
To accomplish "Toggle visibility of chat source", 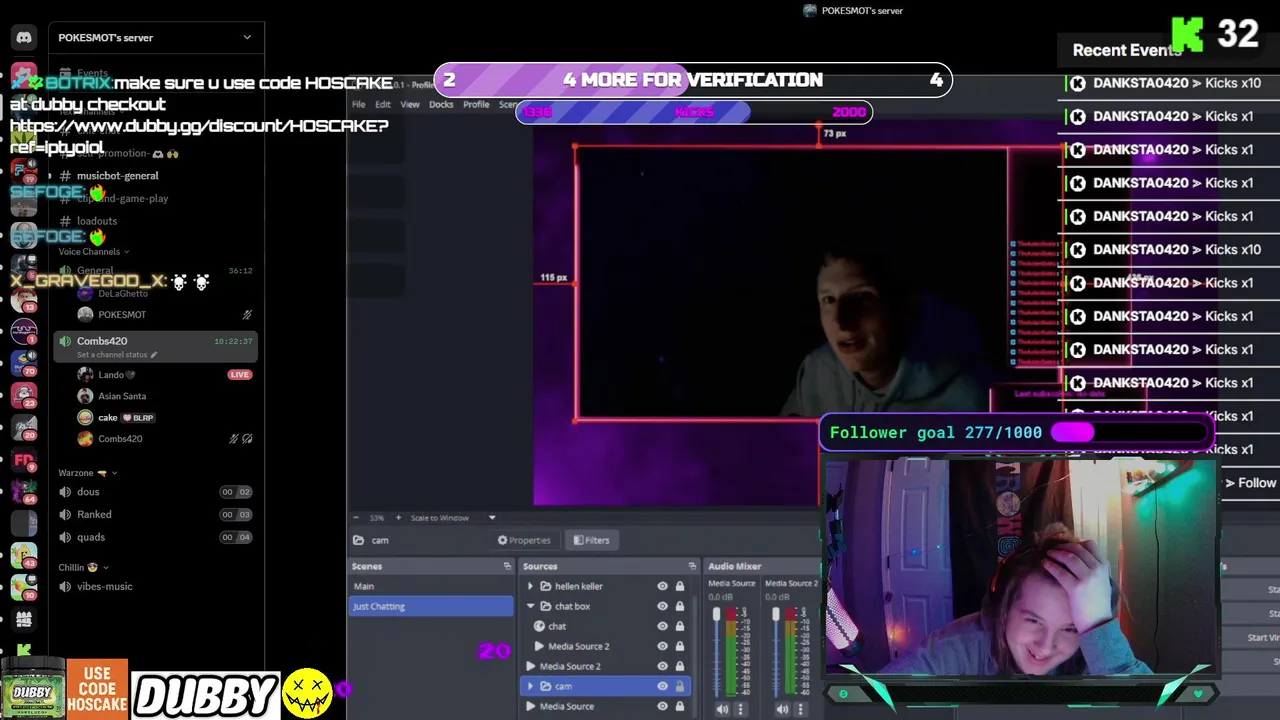I will pyautogui.click(x=662, y=626).
